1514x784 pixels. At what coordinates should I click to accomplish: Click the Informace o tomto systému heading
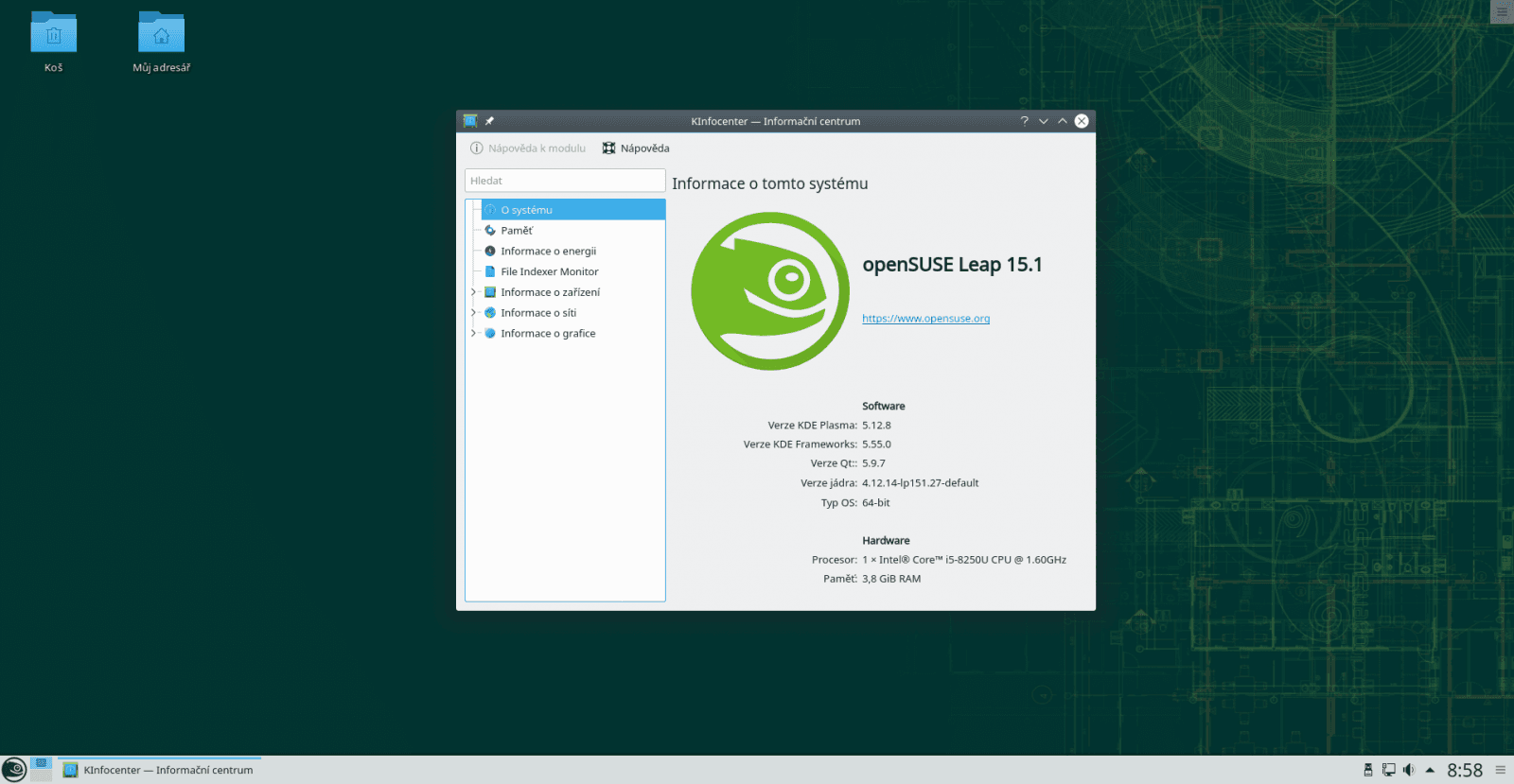[x=769, y=183]
